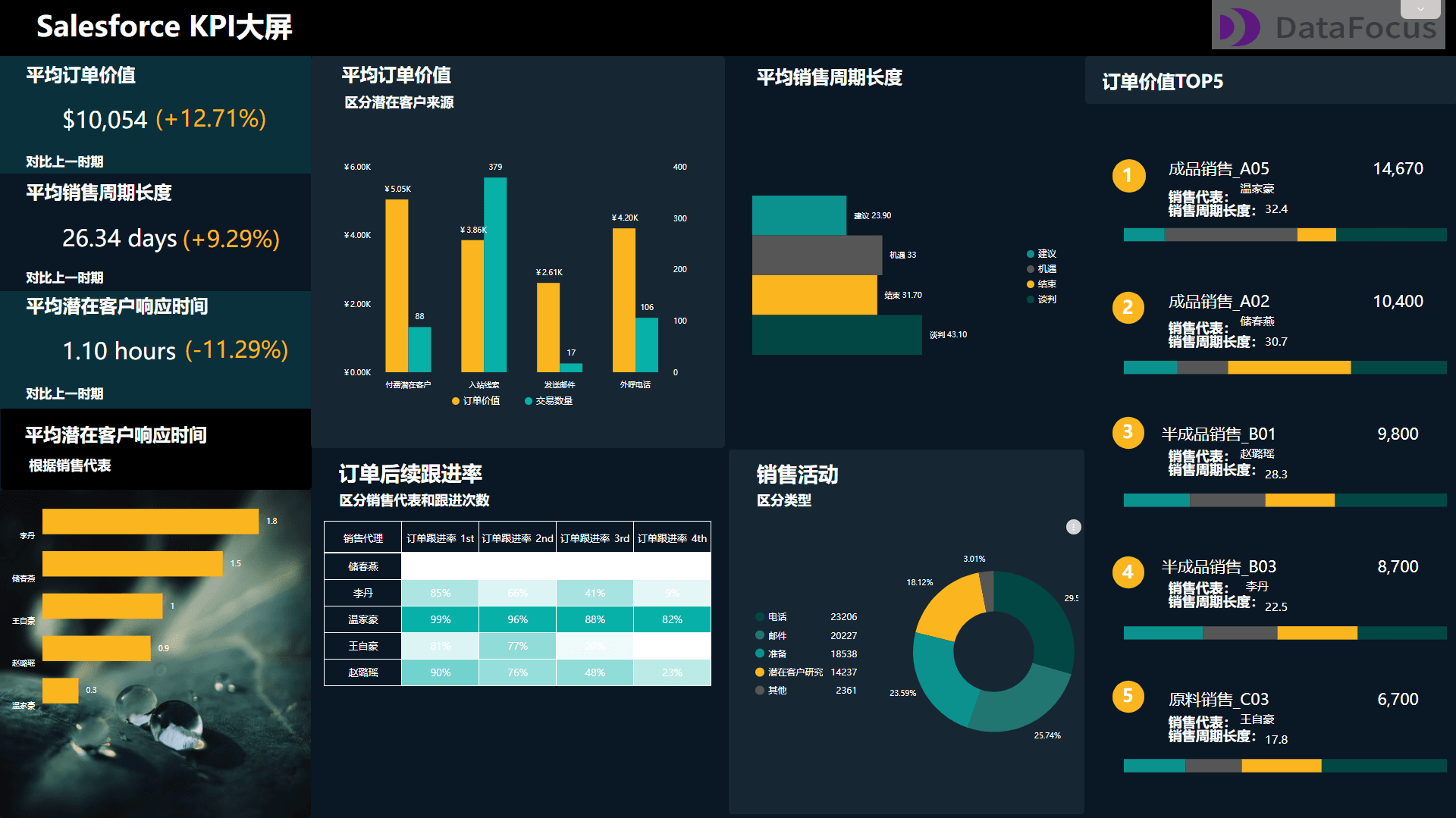1456x818 pixels.
Task: Toggle the 交易数量 series in legend
Action: click(549, 401)
